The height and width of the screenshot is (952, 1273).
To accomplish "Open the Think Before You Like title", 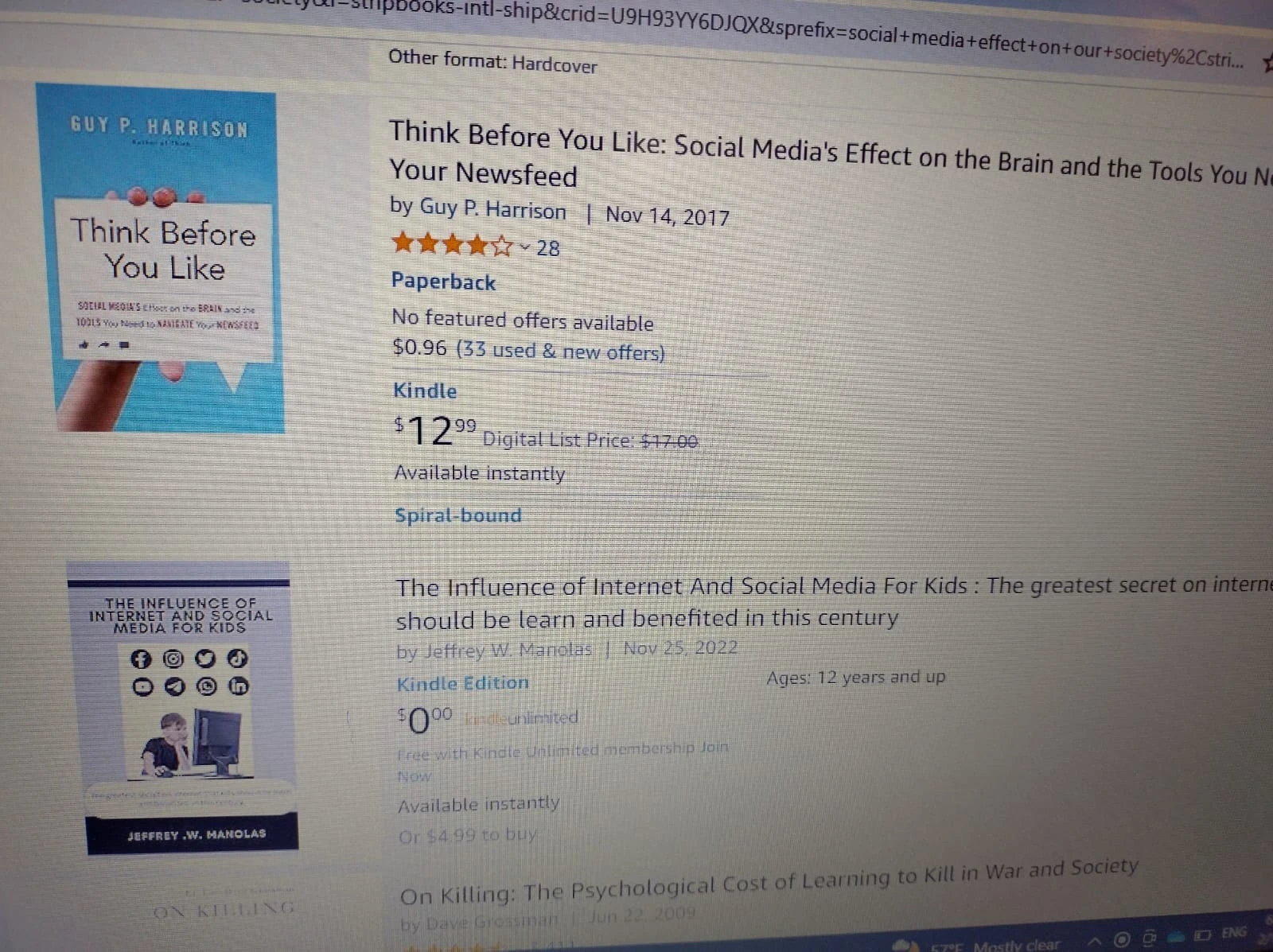I will [x=827, y=154].
